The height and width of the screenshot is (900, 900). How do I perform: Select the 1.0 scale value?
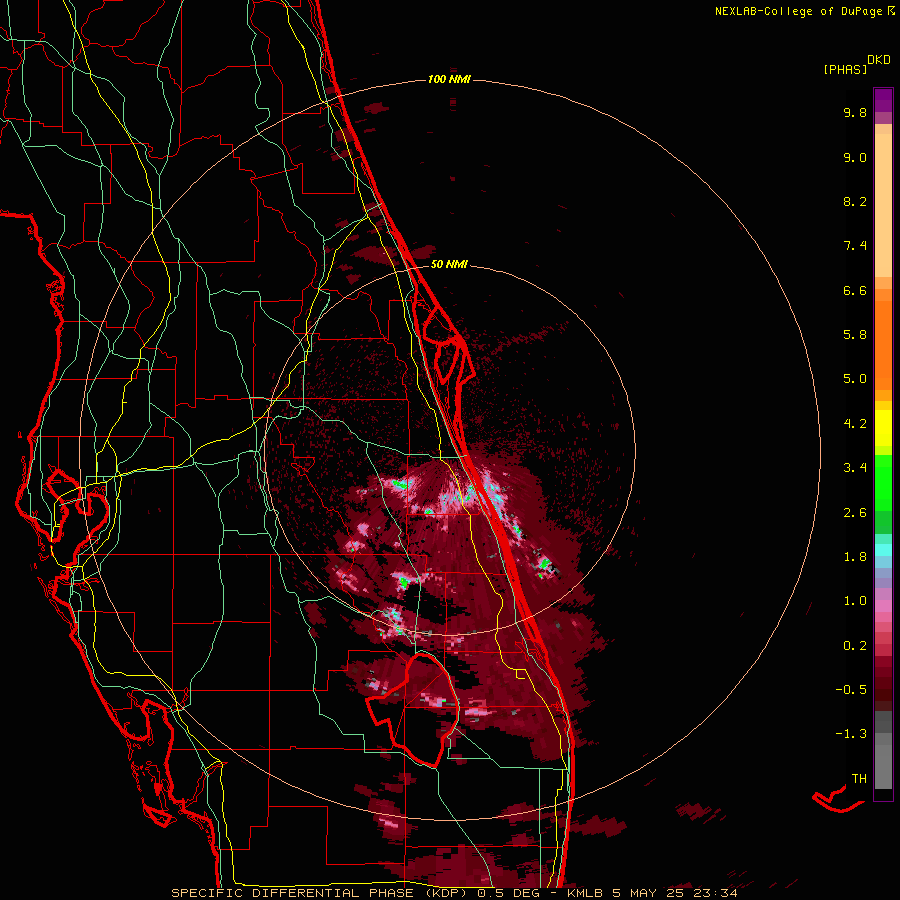[x=855, y=601]
